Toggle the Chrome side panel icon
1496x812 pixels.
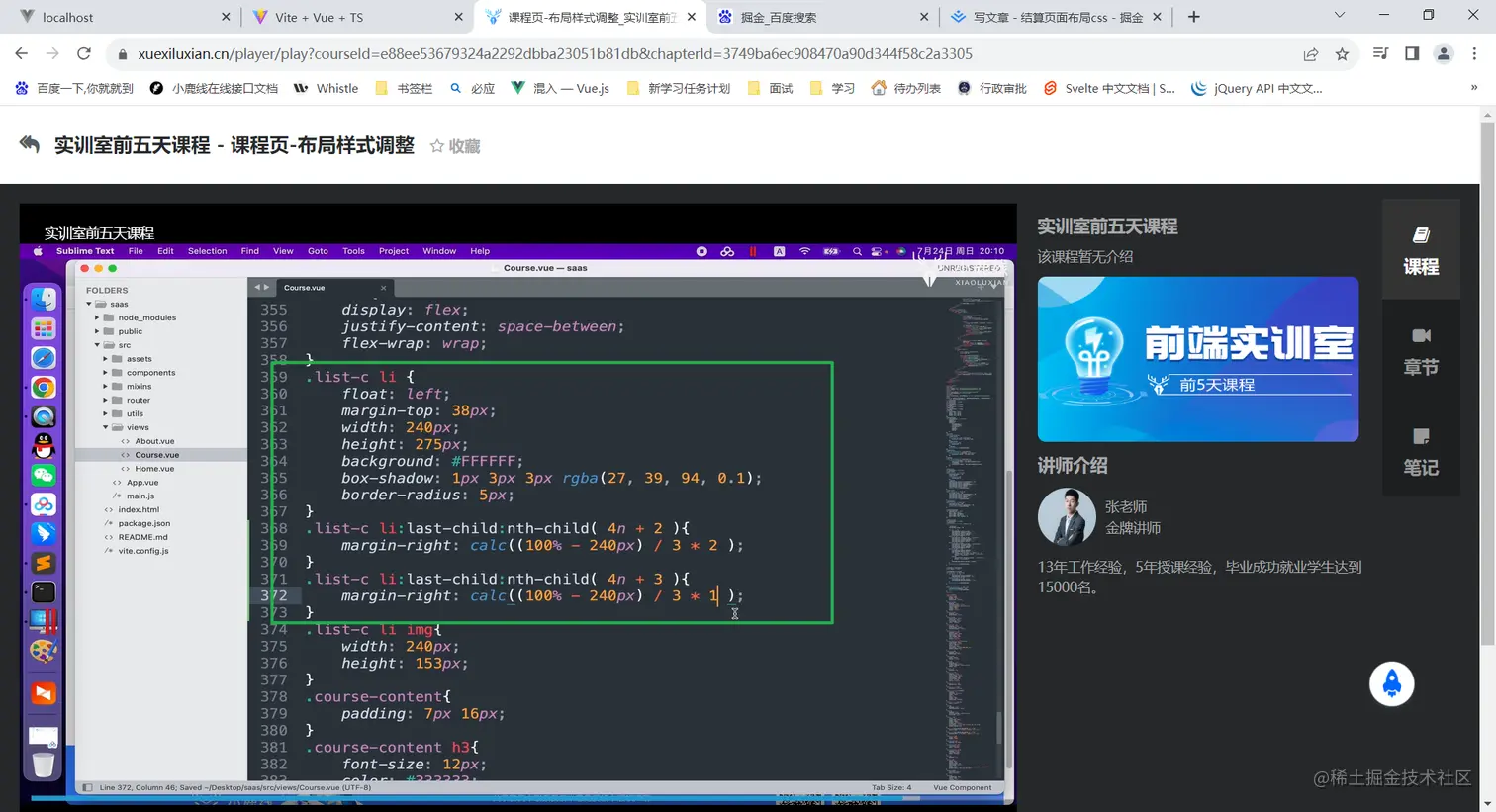[1412, 54]
